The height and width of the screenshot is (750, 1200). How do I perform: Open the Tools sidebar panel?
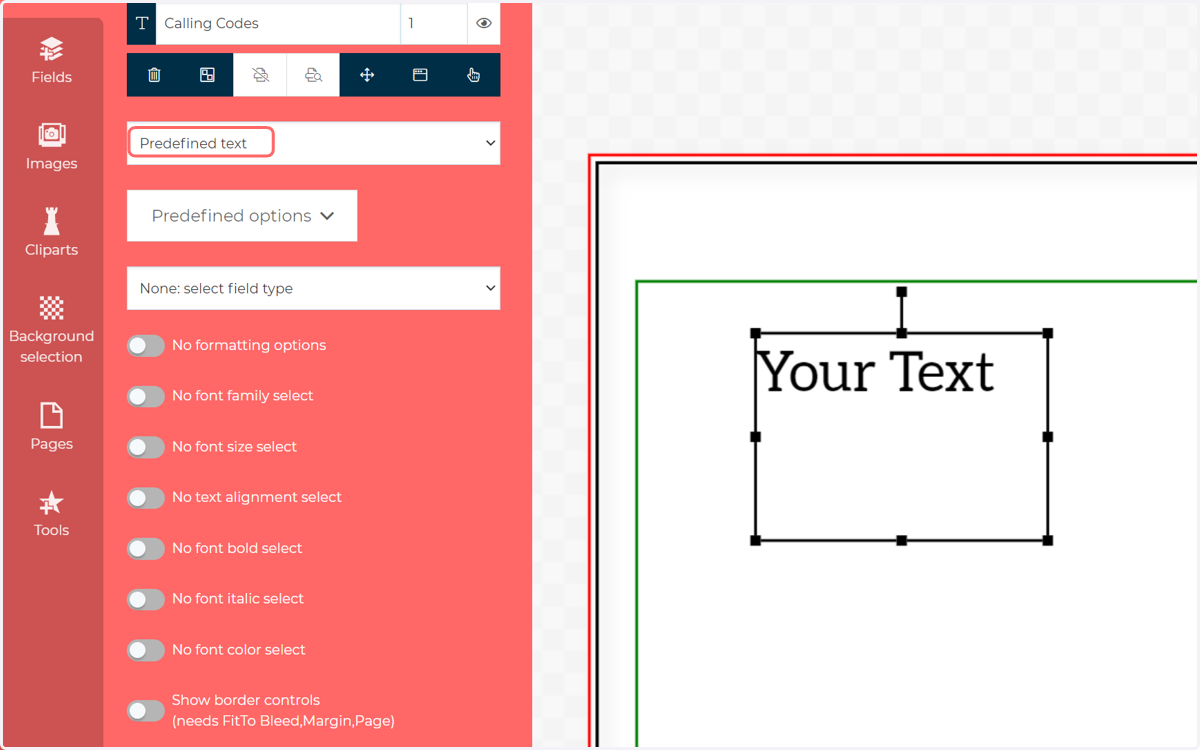pyautogui.click(x=51, y=514)
